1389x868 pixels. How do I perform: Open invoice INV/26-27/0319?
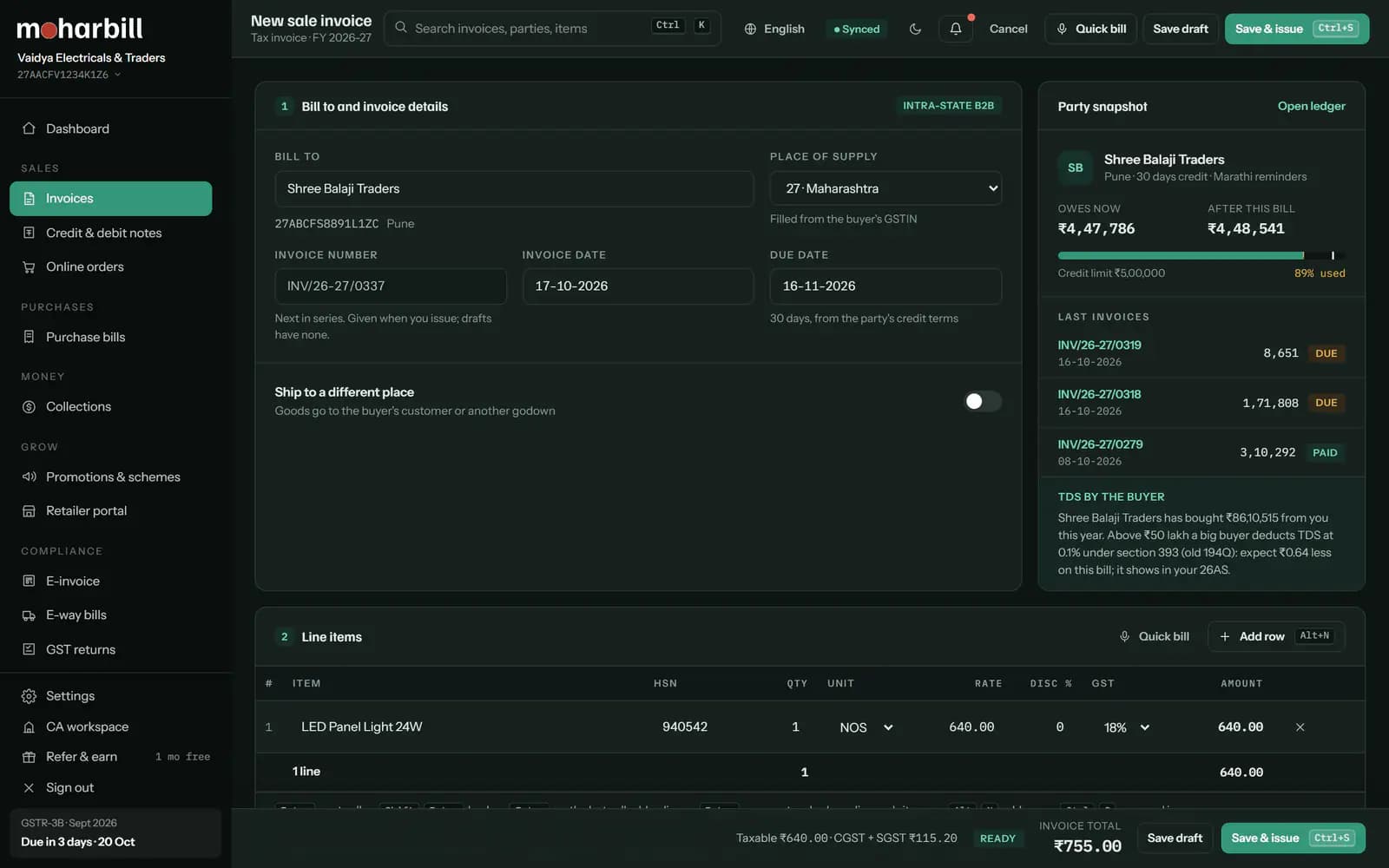click(1099, 345)
